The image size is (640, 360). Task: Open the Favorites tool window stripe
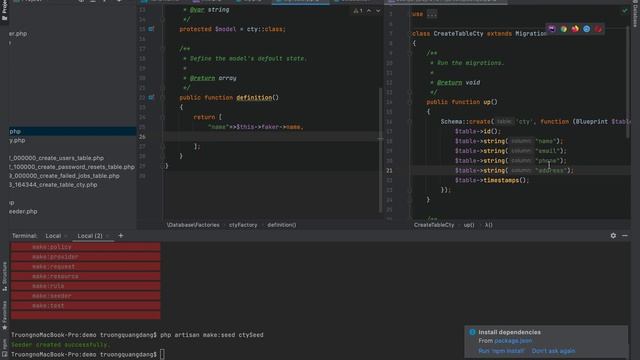(4, 315)
